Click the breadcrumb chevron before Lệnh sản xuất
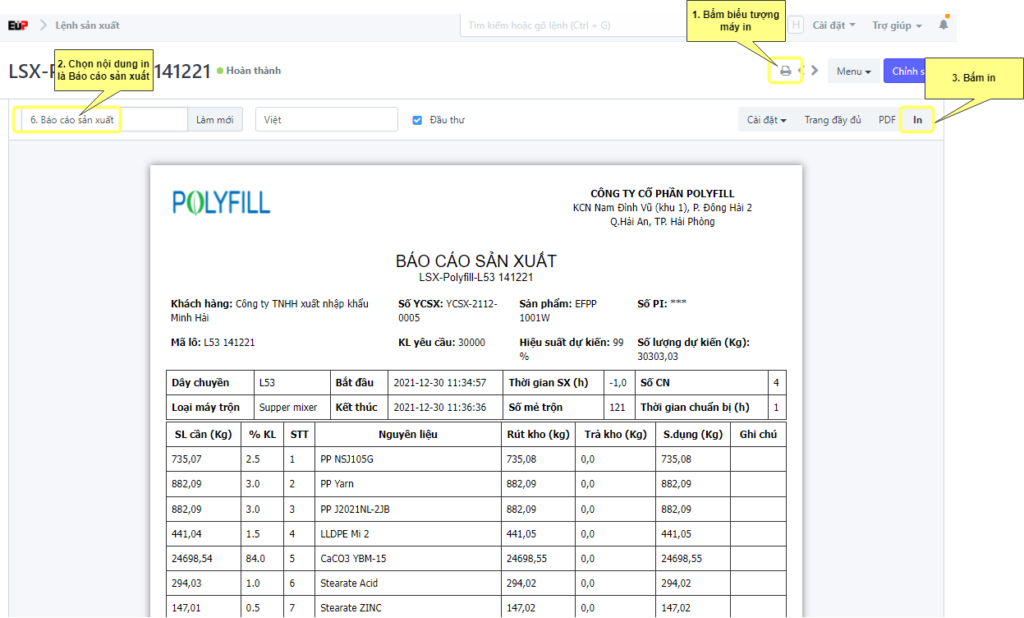 click(43, 25)
